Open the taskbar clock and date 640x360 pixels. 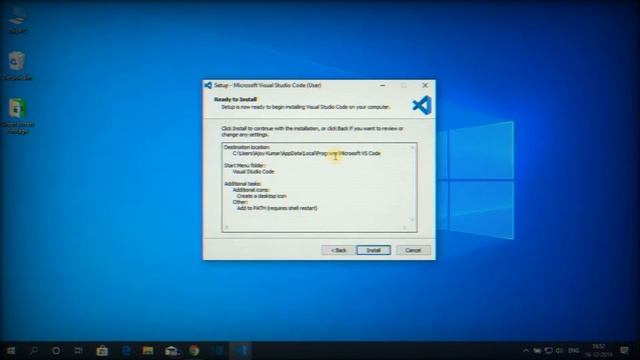coord(599,351)
